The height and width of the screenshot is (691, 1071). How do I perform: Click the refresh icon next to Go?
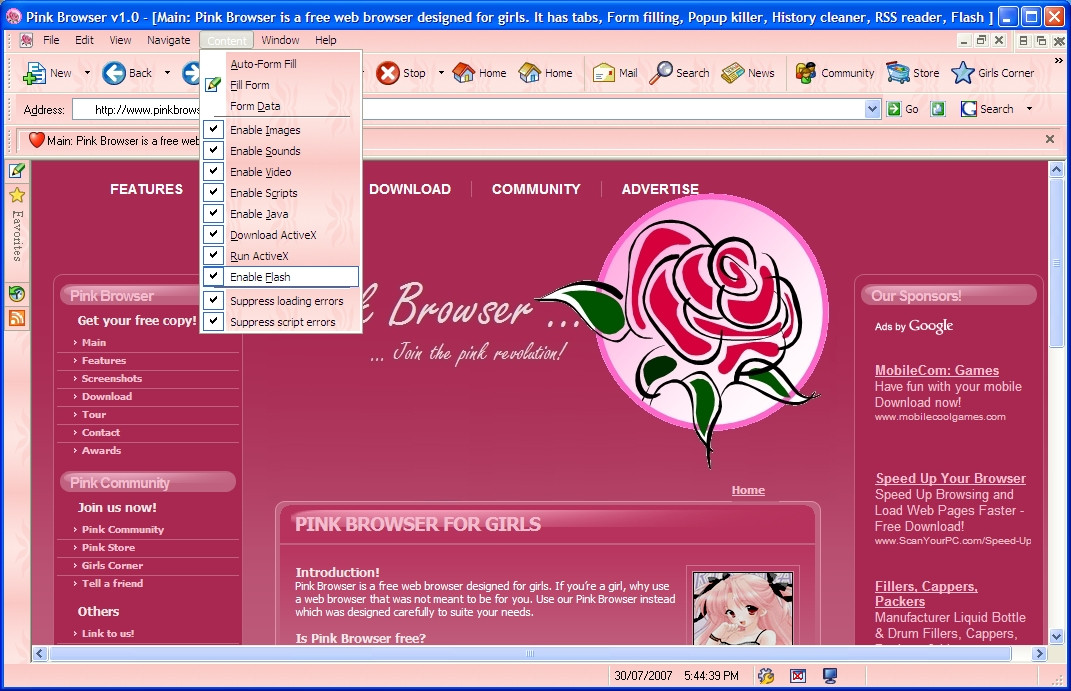[x=938, y=109]
